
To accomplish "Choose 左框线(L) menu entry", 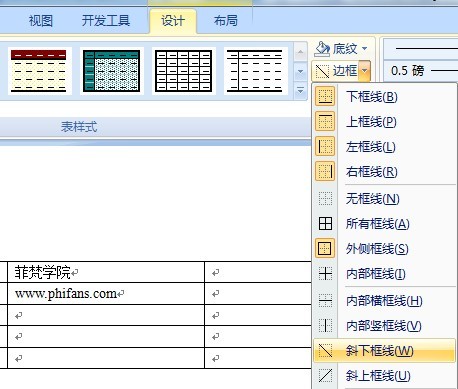I will [385, 146].
